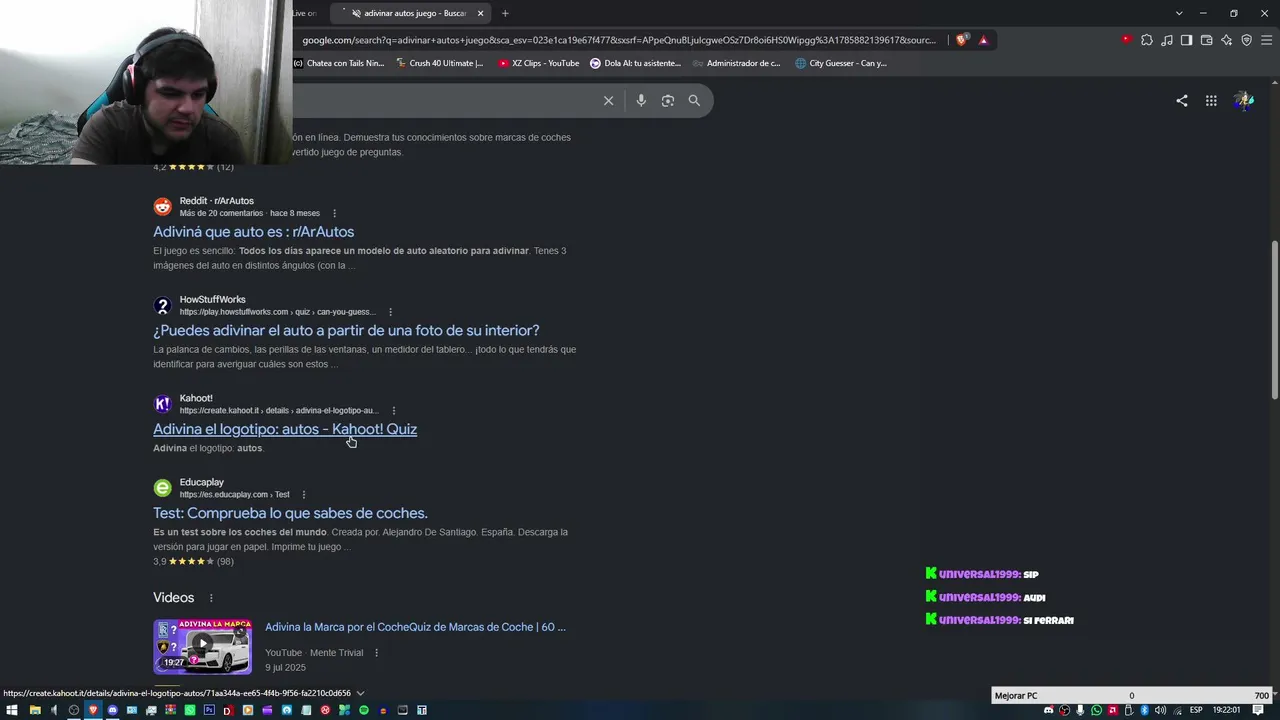Open the Brave VPN shield icon

(x=1247, y=40)
